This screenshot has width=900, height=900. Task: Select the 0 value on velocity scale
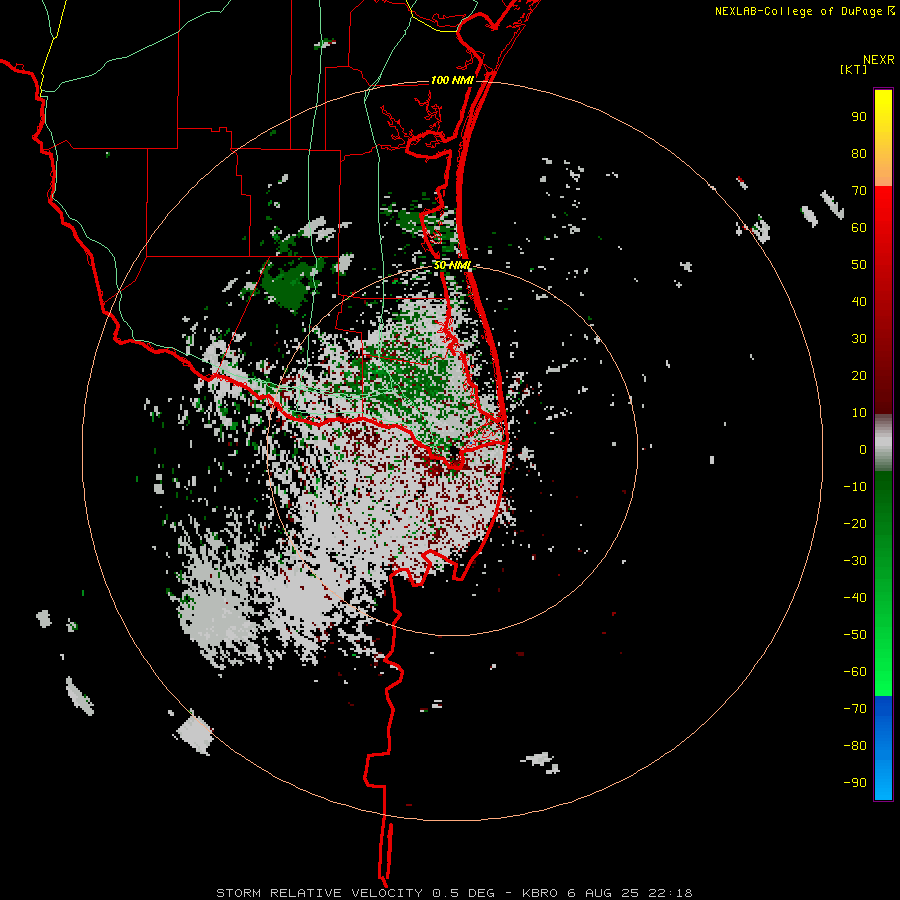(x=863, y=450)
